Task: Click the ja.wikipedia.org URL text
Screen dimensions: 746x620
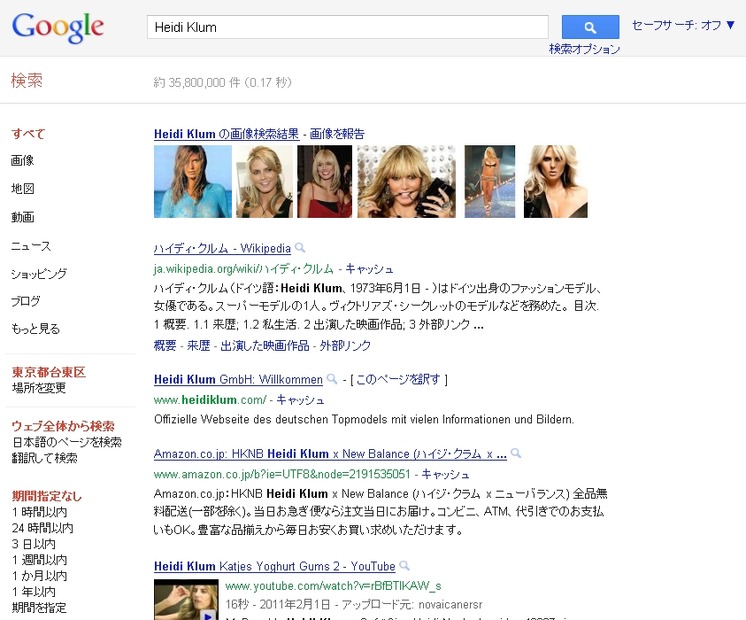Action: (x=244, y=269)
